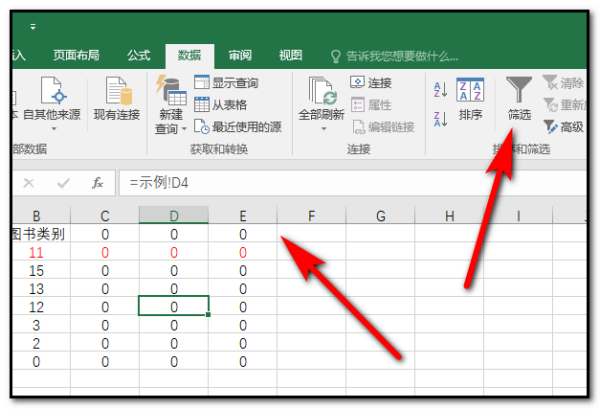Viewport: 600px width, 409px height.
Task: Click the Refresh All (全部刷新) icon
Action: 322,91
